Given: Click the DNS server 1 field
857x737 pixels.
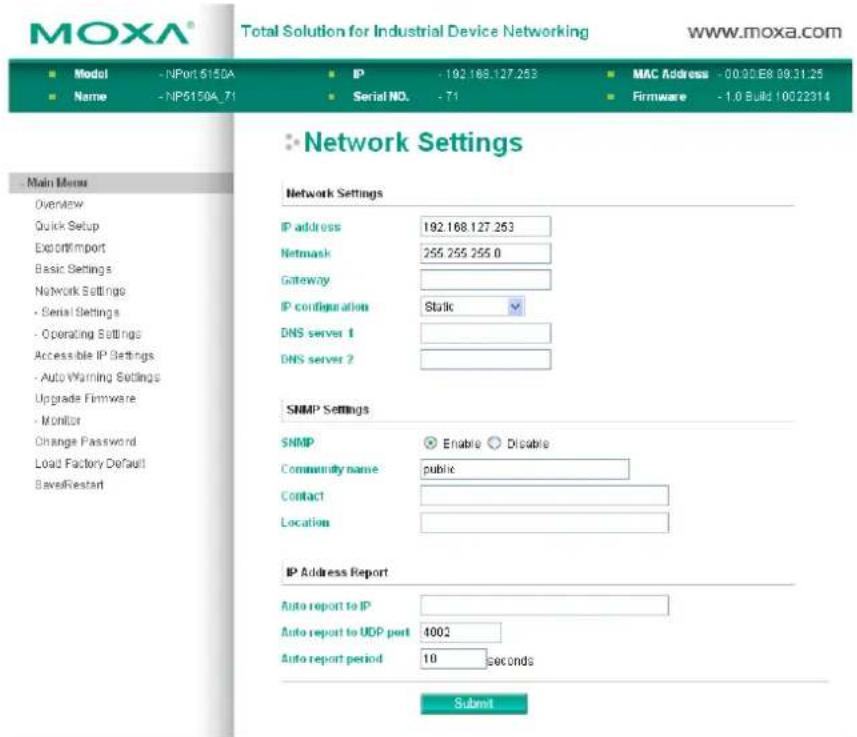Looking at the screenshot, I should pos(485,333).
